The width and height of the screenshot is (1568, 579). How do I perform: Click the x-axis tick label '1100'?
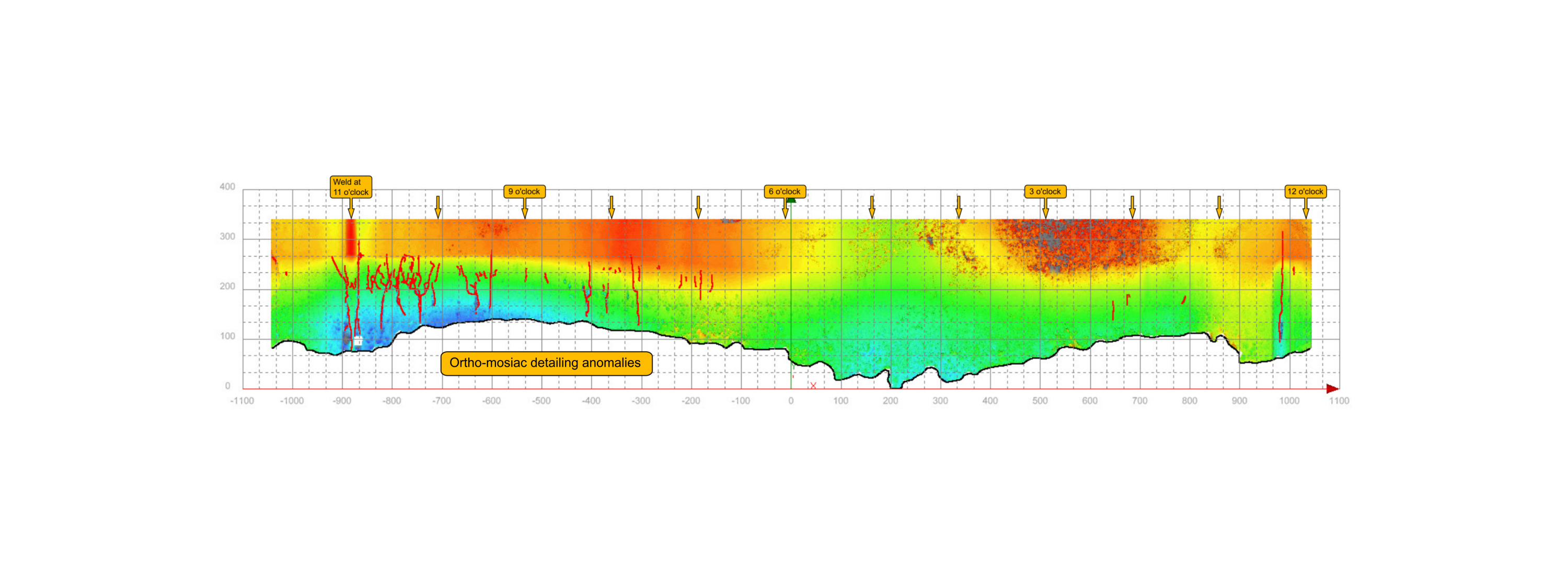tap(1339, 401)
